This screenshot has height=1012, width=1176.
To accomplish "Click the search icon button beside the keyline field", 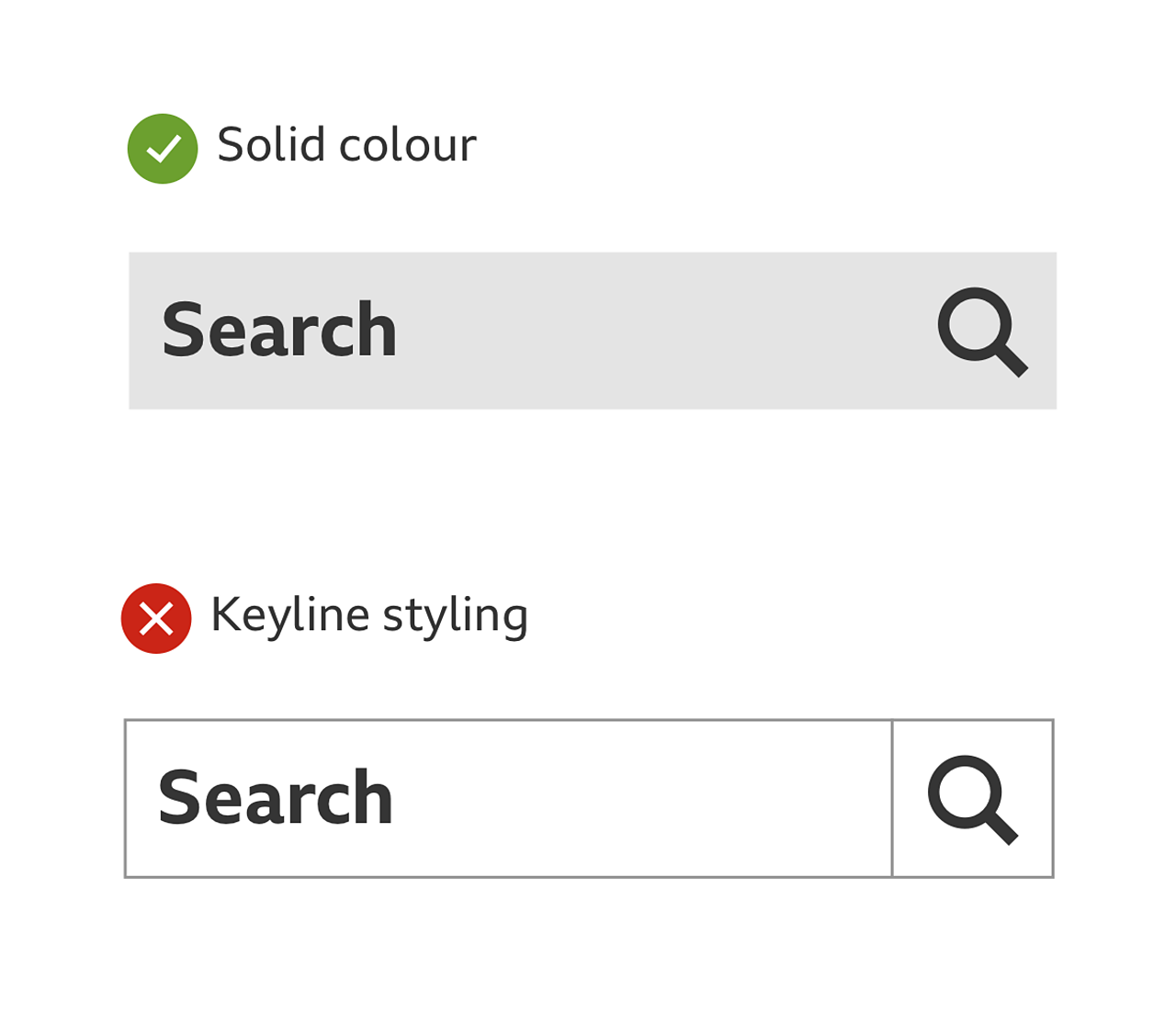I will [x=972, y=799].
